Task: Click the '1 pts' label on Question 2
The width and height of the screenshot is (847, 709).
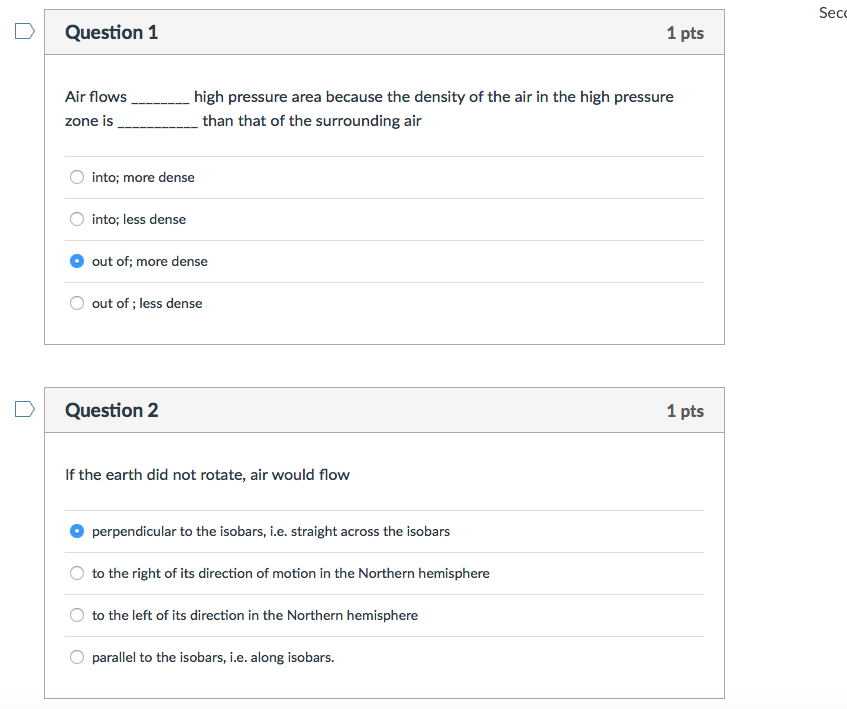Action: click(685, 409)
